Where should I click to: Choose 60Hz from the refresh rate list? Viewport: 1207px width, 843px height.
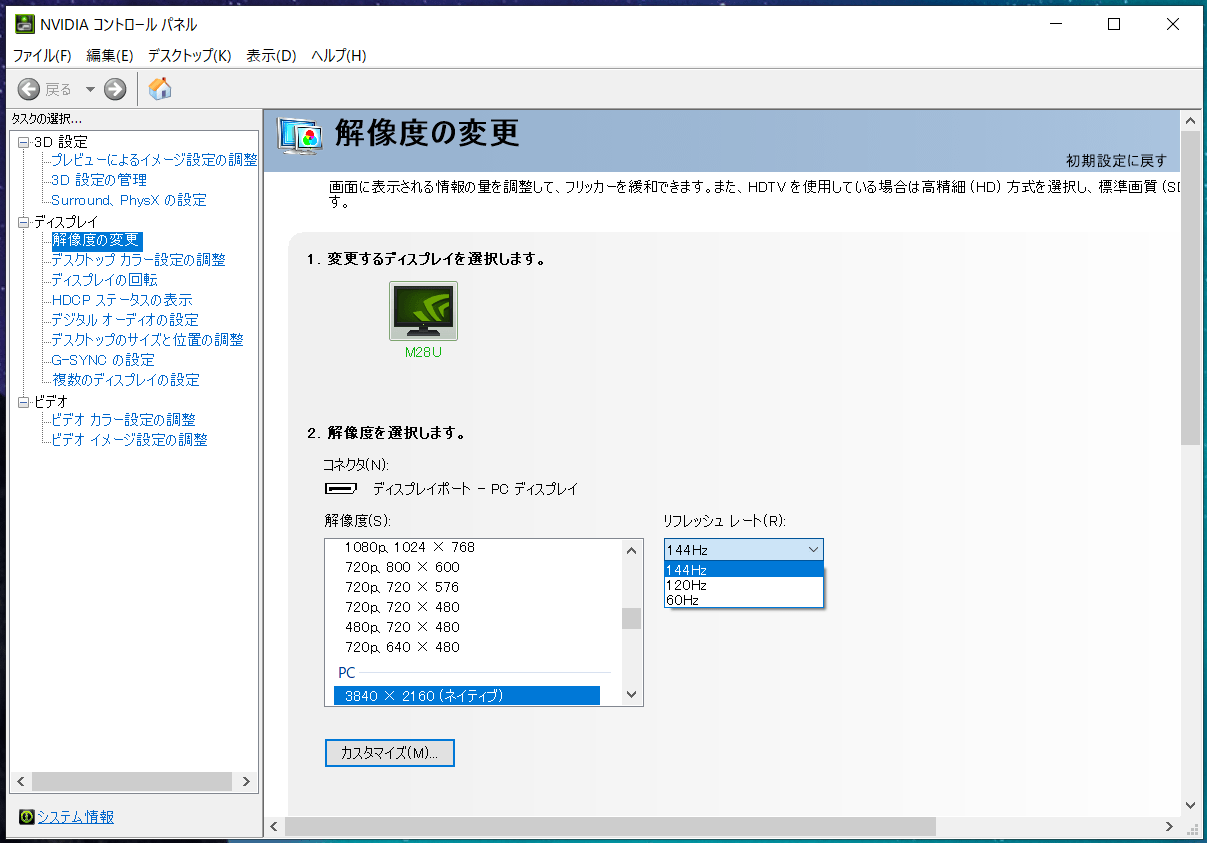743,600
